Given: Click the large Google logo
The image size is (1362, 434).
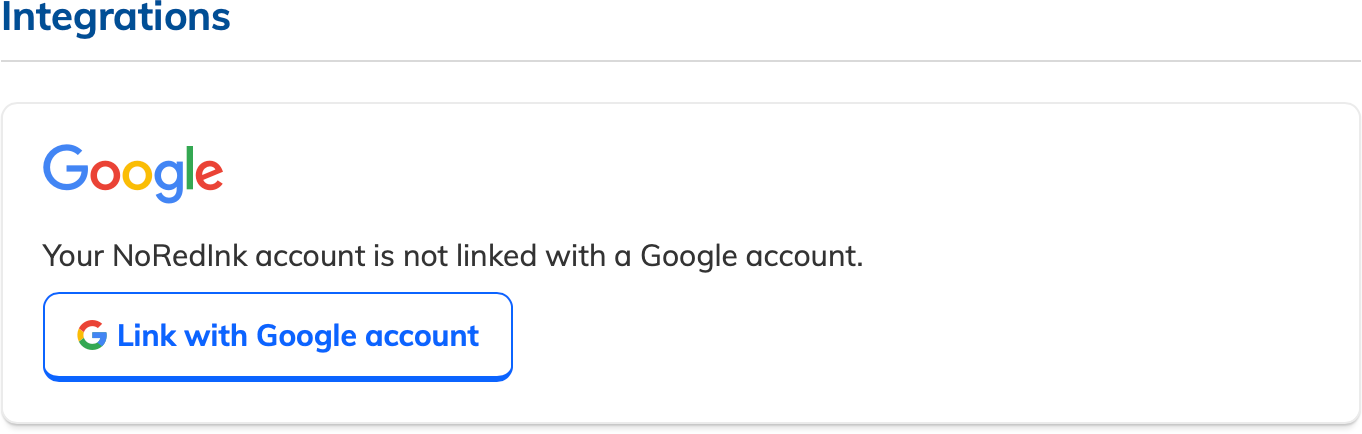Looking at the screenshot, I should (x=133, y=174).
